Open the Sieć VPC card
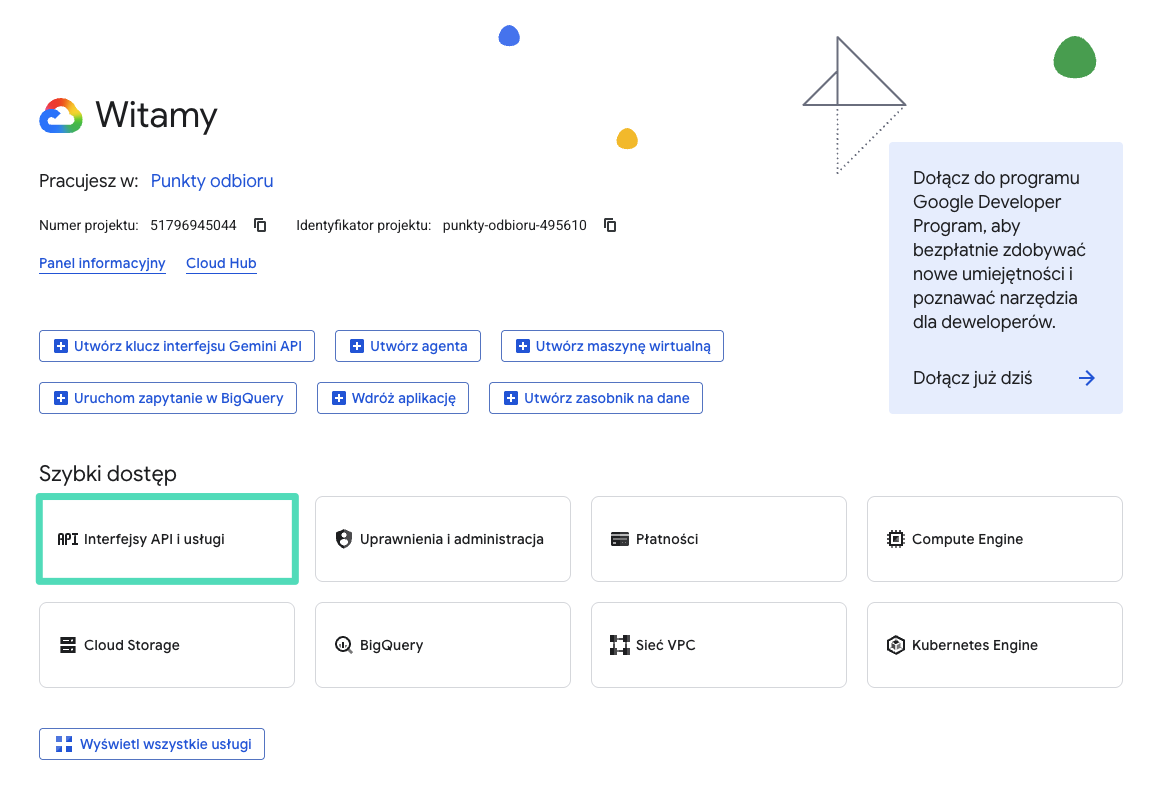Image resolution: width=1159 pixels, height=798 pixels. [718, 645]
